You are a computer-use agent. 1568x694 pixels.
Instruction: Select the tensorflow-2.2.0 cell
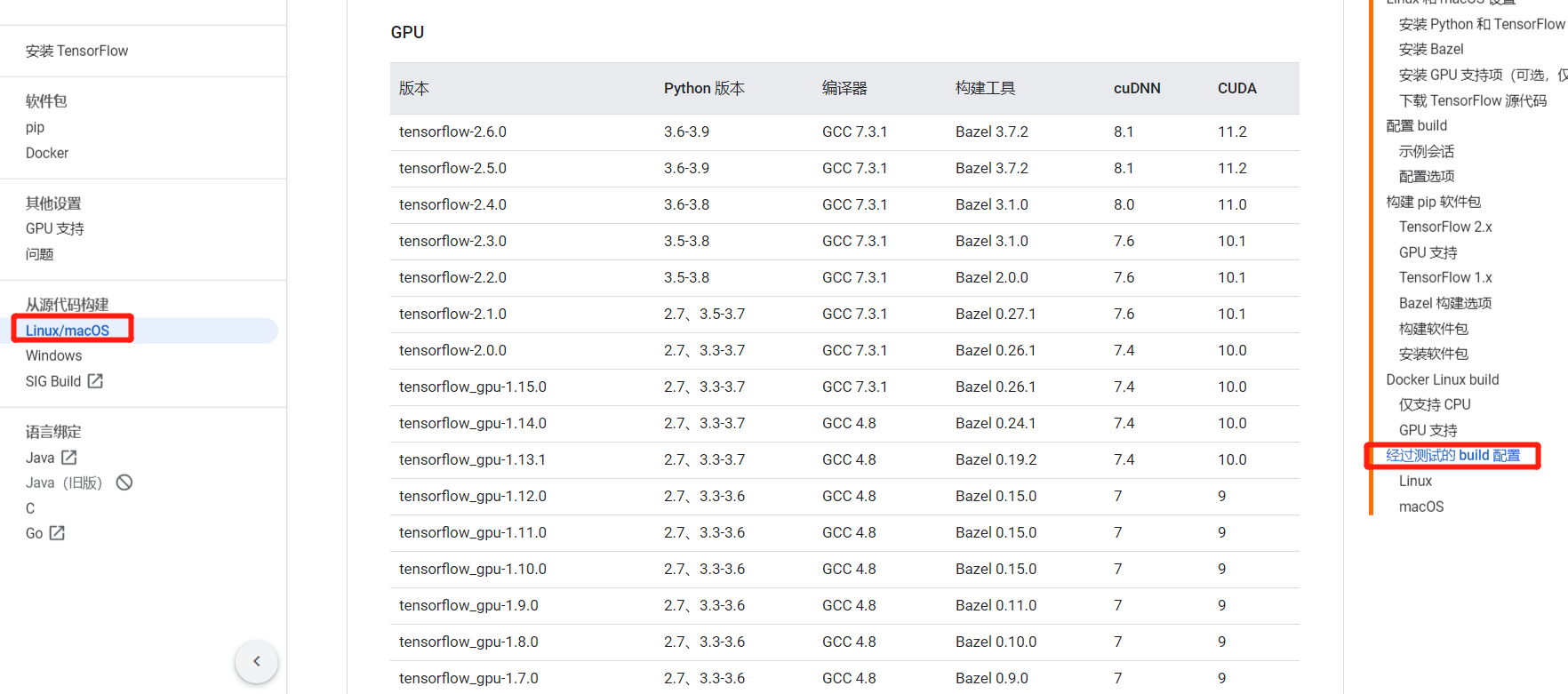tap(452, 277)
